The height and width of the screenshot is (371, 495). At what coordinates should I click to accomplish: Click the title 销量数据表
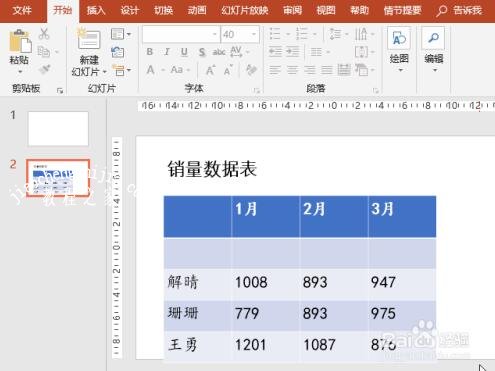tap(212, 169)
